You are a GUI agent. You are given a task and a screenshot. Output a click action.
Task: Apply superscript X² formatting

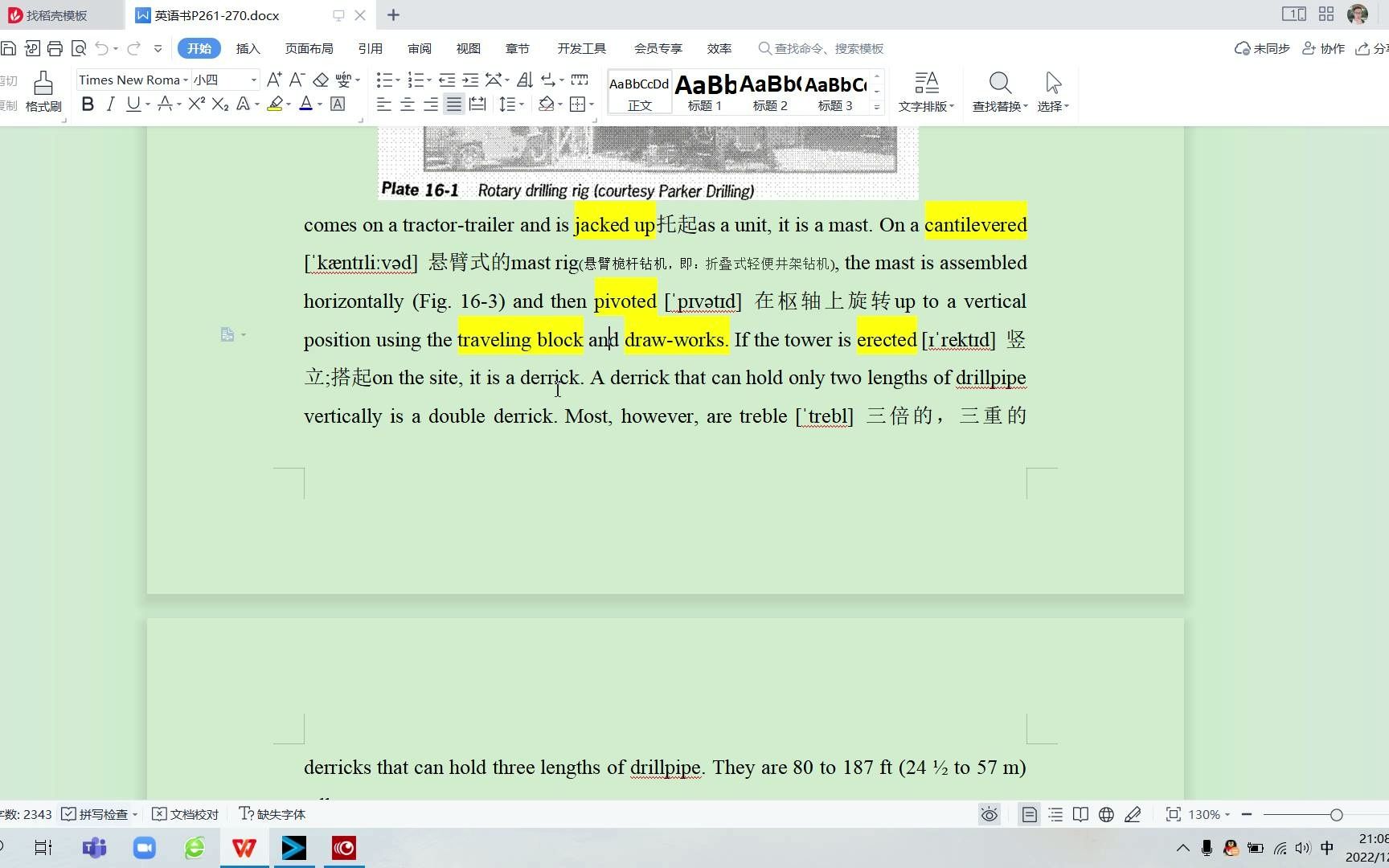pyautogui.click(x=197, y=104)
